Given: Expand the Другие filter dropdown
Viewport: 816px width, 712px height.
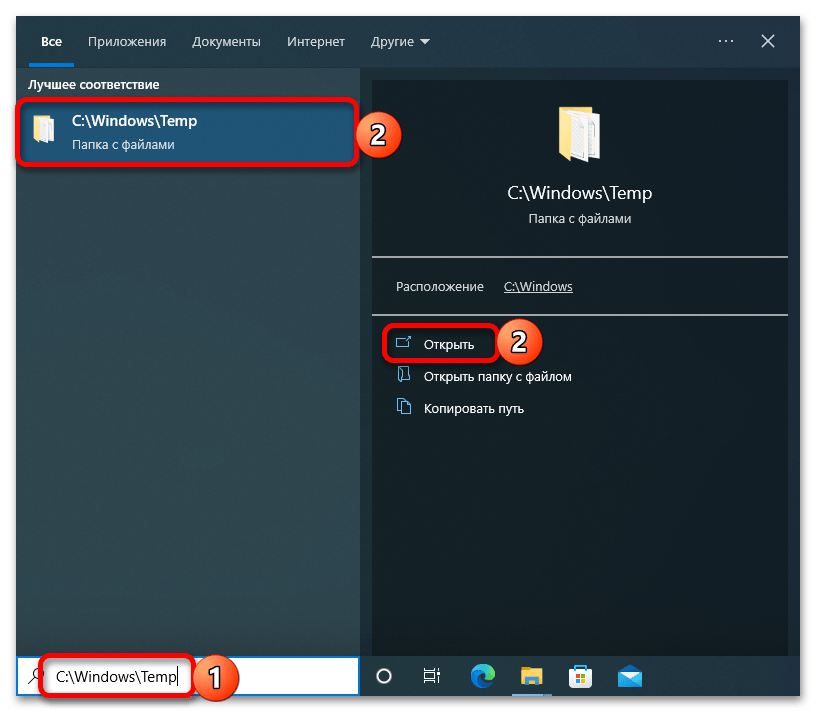Looking at the screenshot, I should (399, 41).
